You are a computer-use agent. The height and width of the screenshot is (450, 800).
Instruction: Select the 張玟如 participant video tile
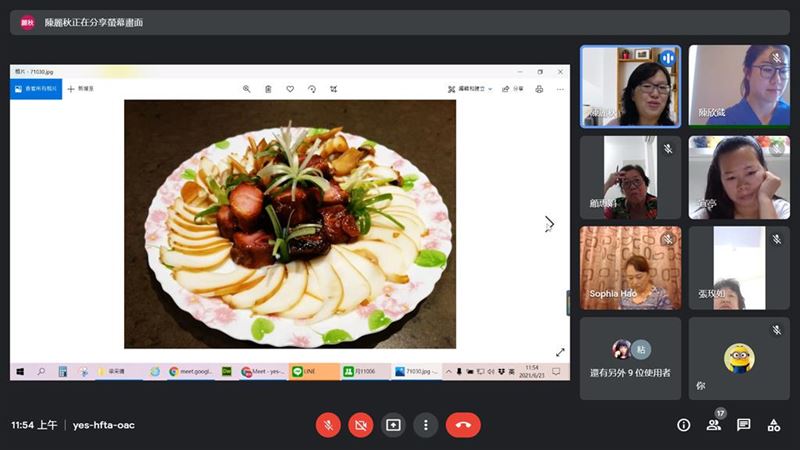(739, 268)
